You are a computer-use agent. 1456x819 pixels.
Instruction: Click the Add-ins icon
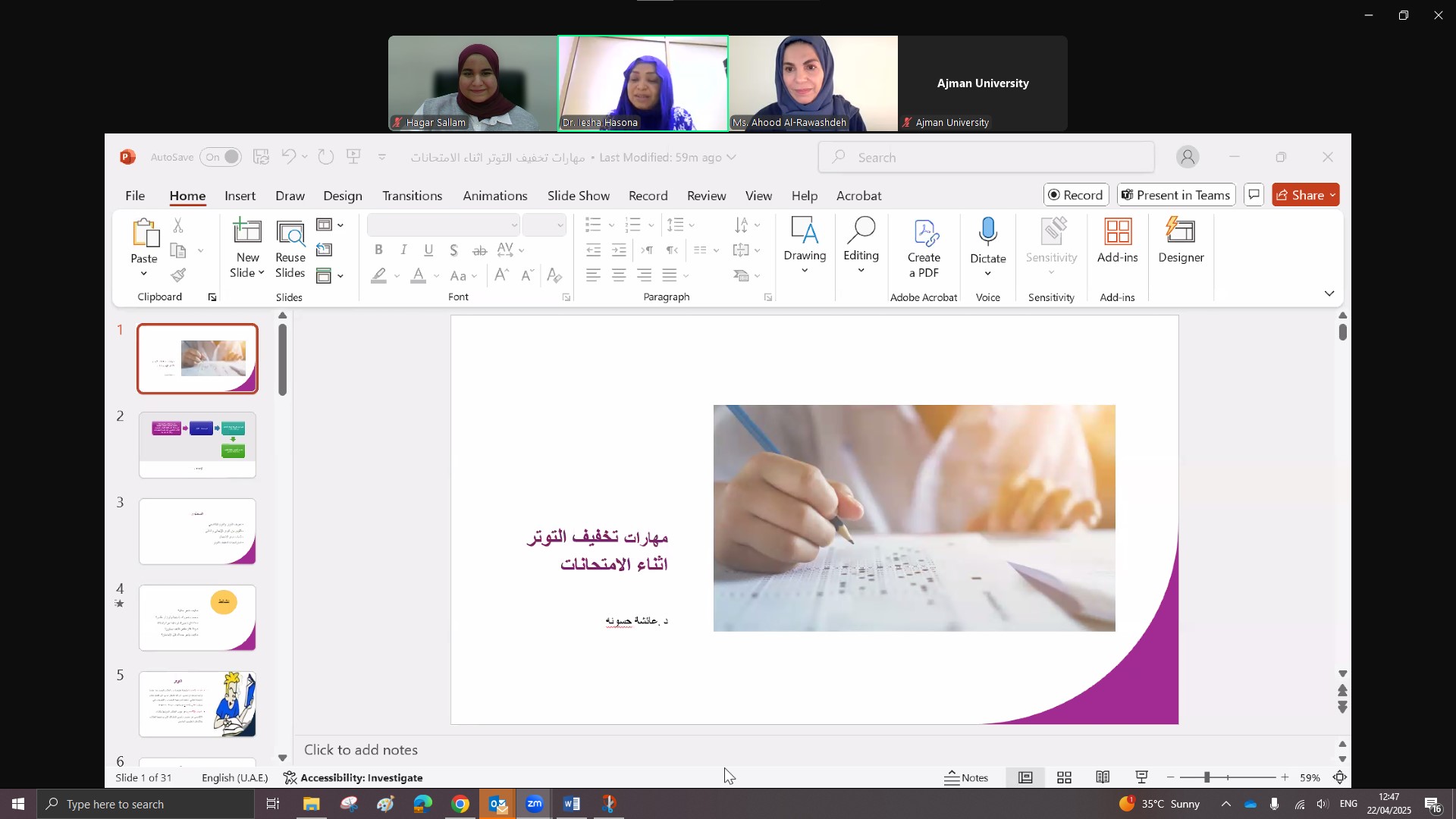[1117, 232]
